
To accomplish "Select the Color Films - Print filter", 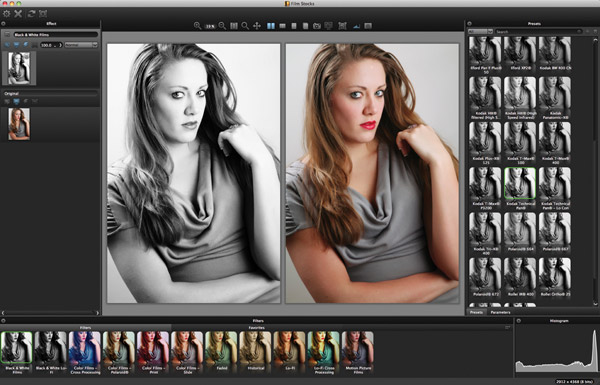I will click(153, 352).
